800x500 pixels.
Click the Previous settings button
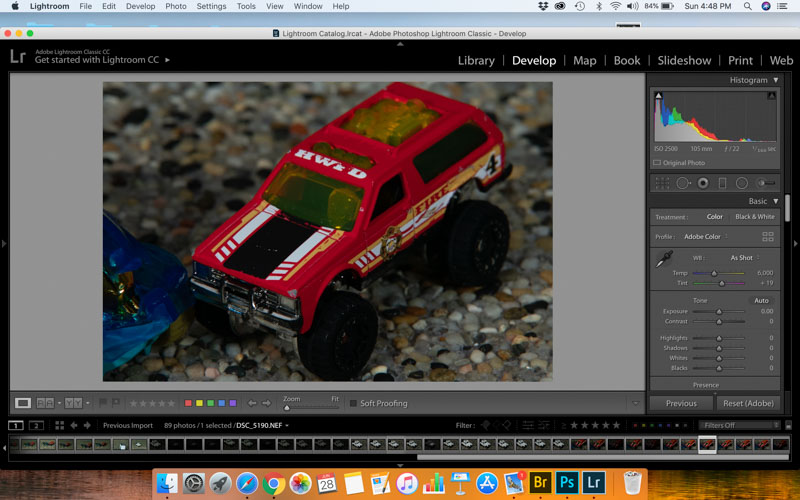coord(681,403)
